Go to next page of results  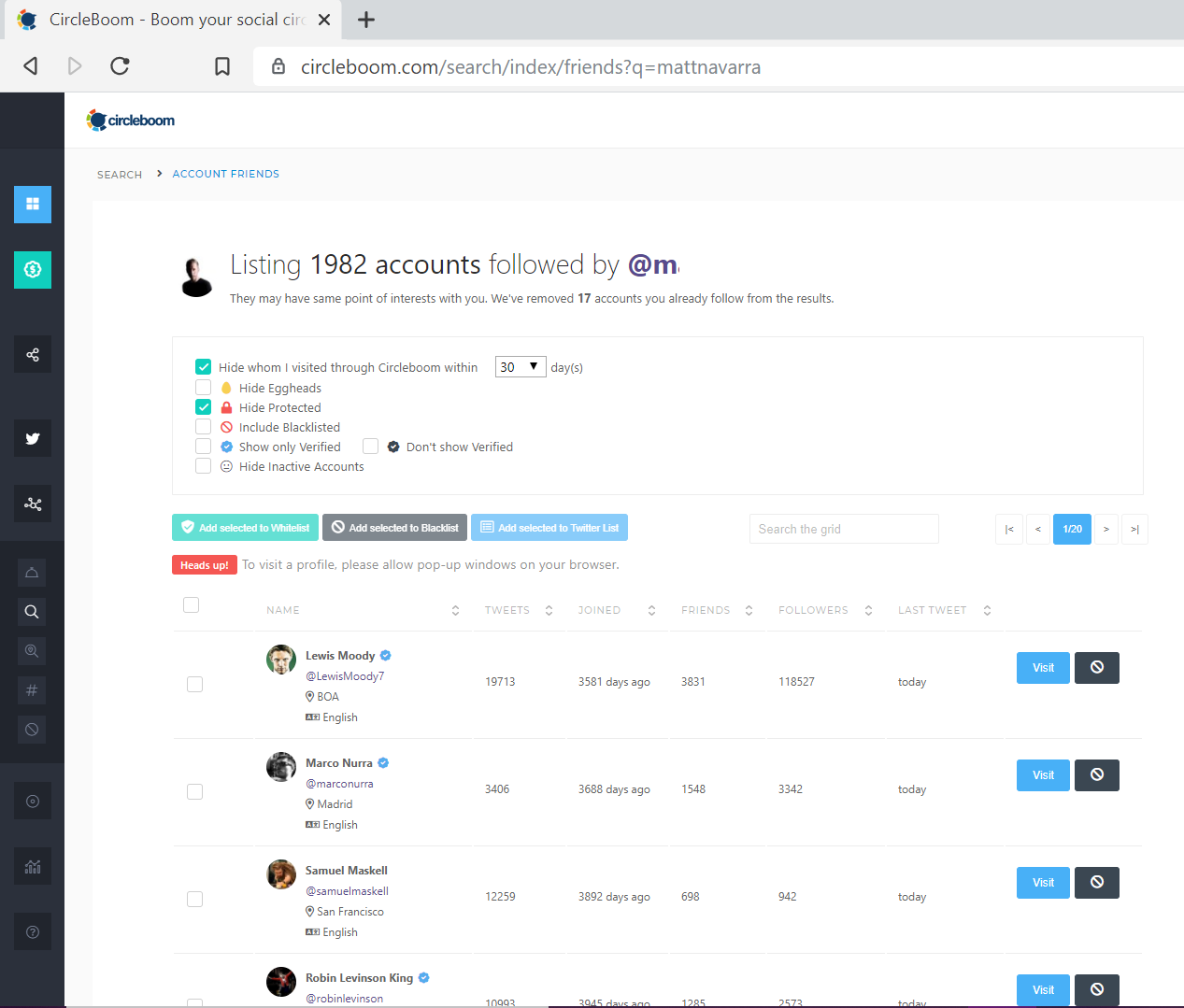click(1106, 529)
